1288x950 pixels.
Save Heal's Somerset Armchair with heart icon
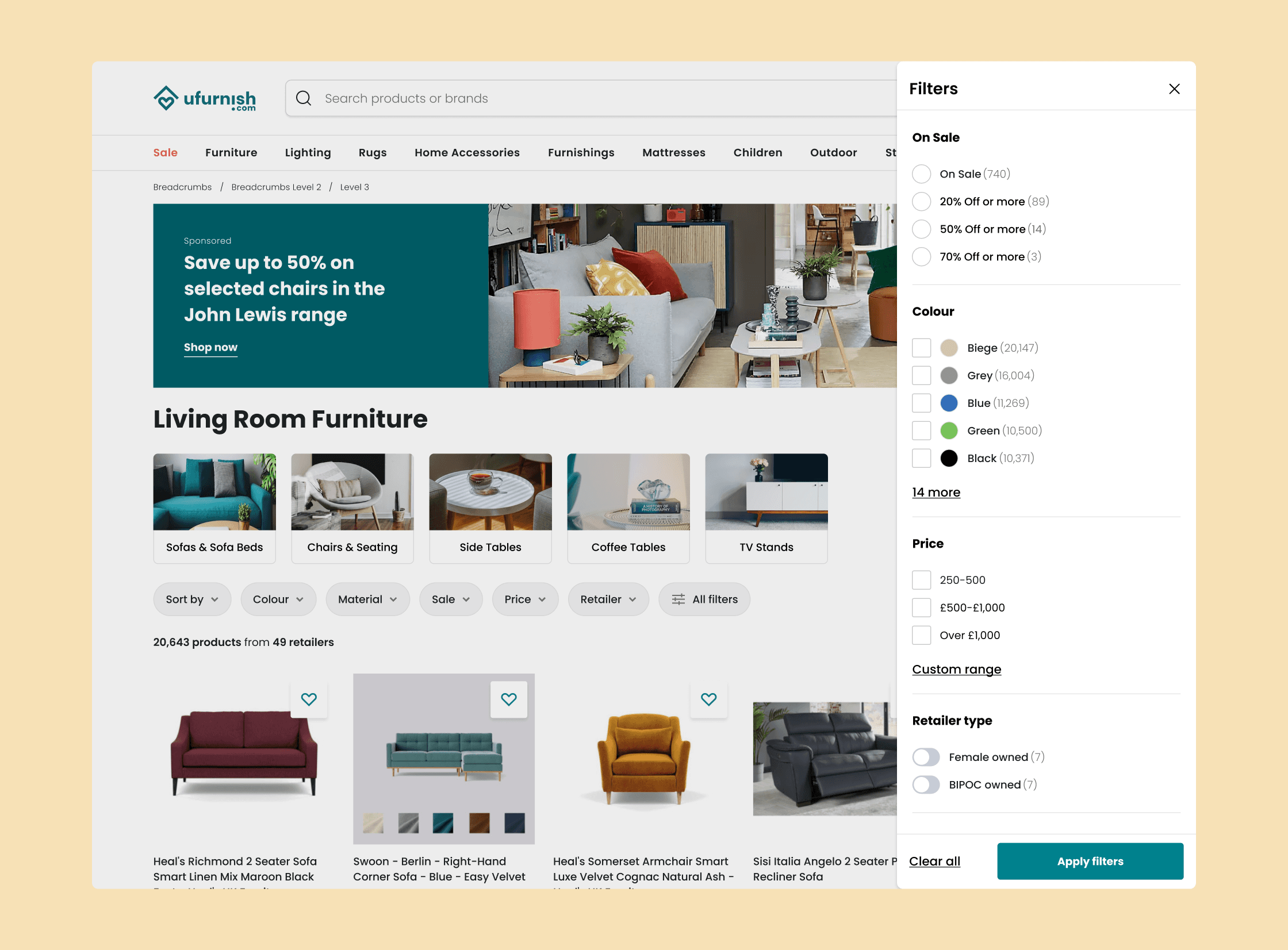[708, 699]
